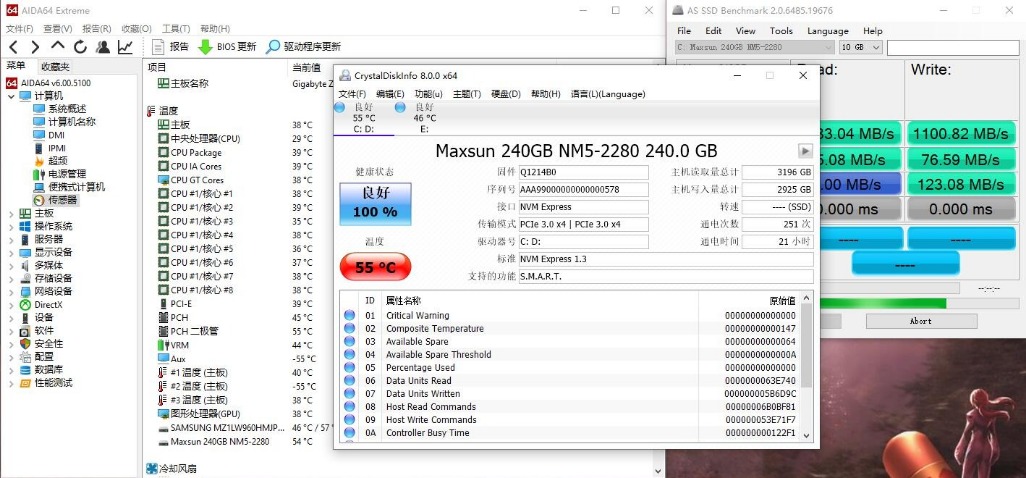Open CrystalDiskInfo 主题(T) menu
This screenshot has height=478, width=1026.
point(467,94)
